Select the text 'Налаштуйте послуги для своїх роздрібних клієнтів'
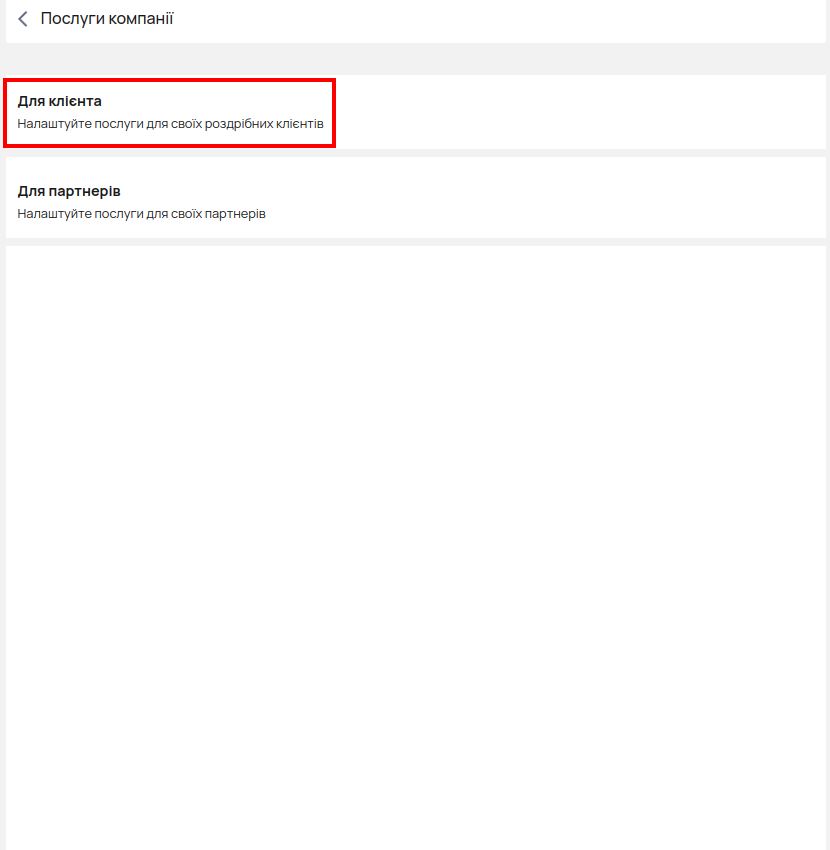 point(170,124)
